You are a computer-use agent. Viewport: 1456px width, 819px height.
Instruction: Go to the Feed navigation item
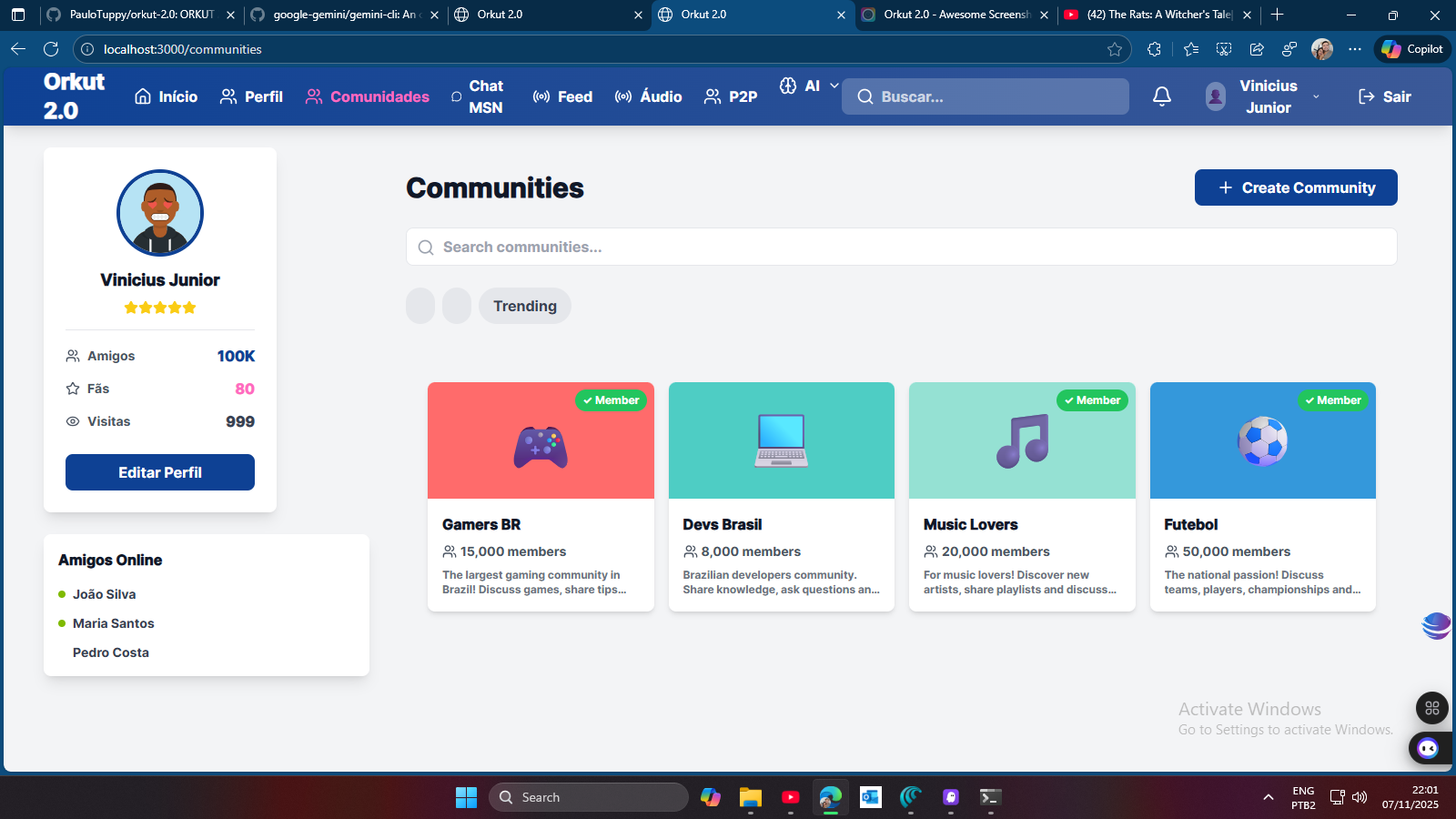click(562, 96)
